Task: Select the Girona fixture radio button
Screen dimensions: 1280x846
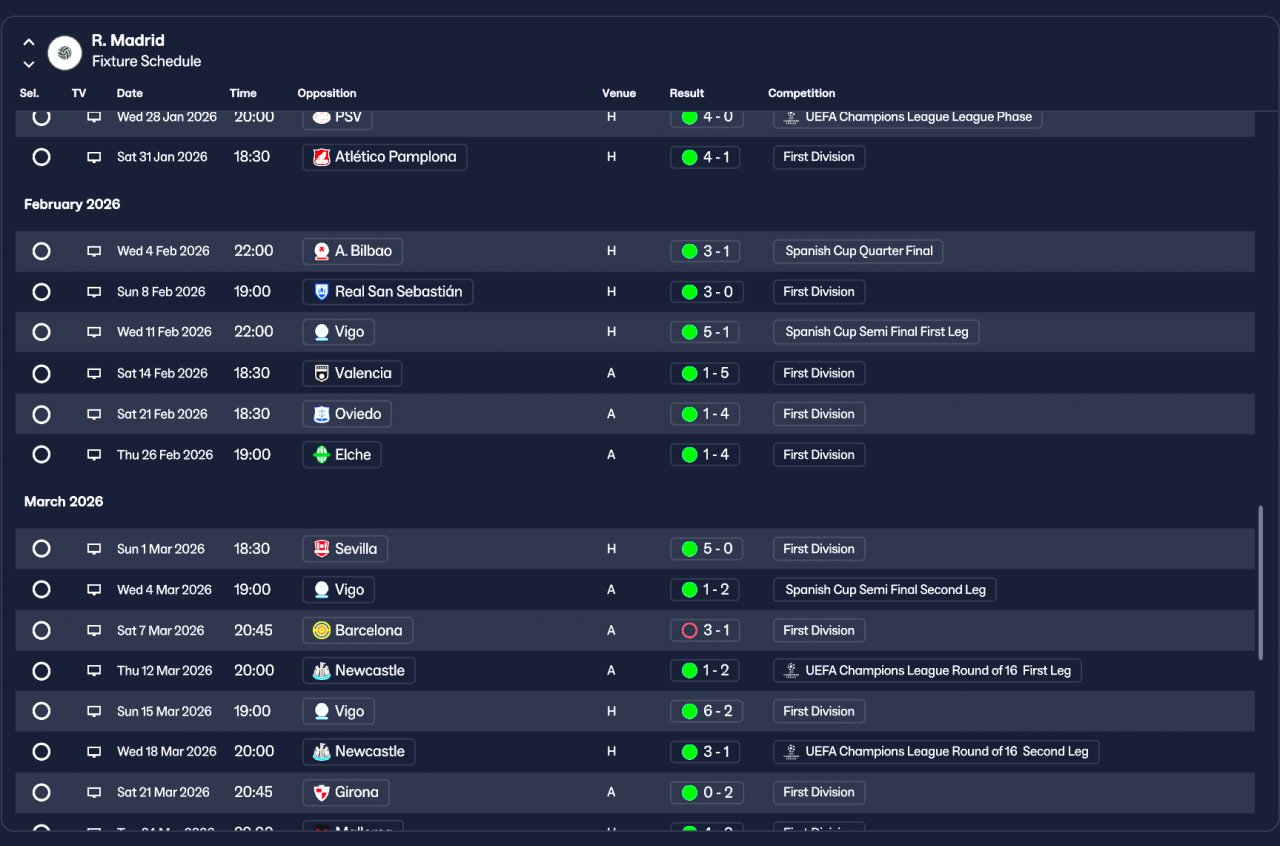Action: tap(41, 792)
